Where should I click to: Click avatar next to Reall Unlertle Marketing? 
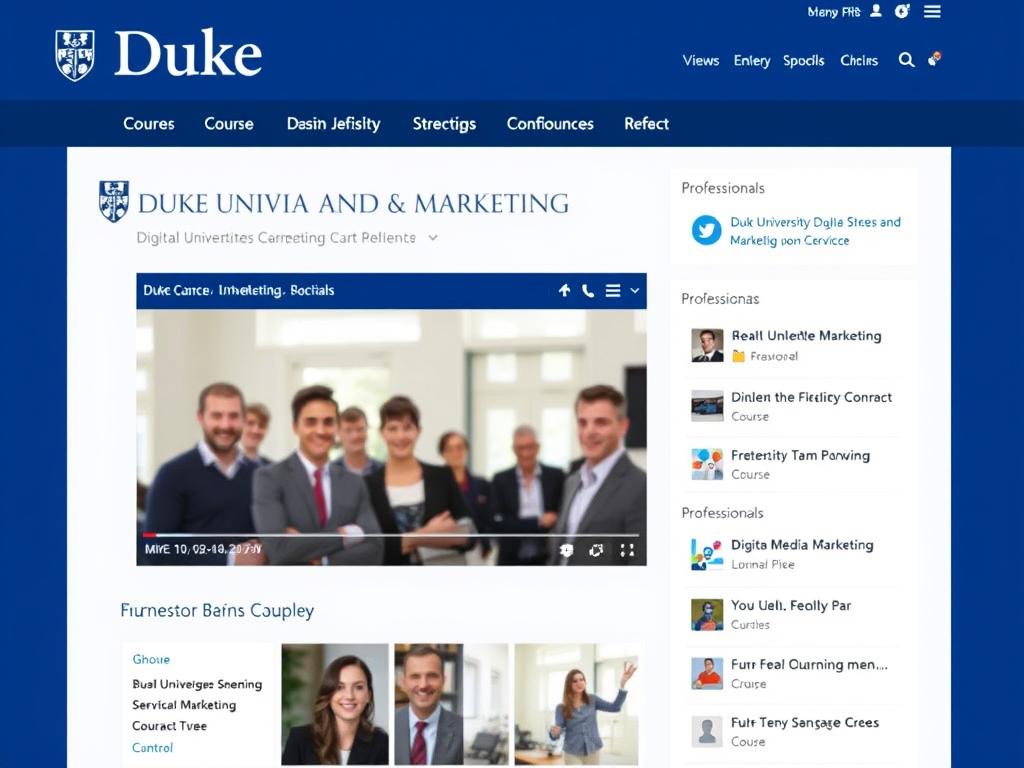click(x=707, y=345)
